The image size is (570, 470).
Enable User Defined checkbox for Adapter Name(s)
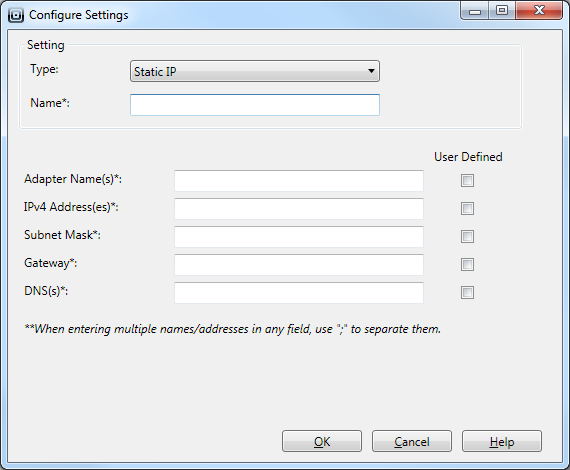[467, 180]
